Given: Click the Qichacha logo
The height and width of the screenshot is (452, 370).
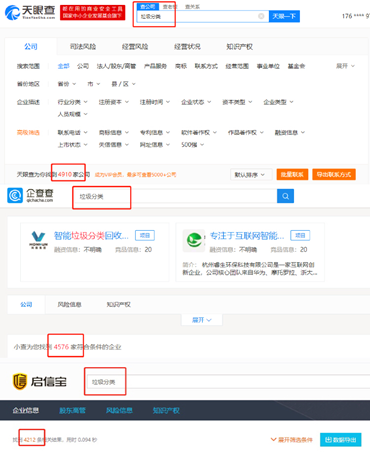Looking at the screenshot, I should 30,195.
